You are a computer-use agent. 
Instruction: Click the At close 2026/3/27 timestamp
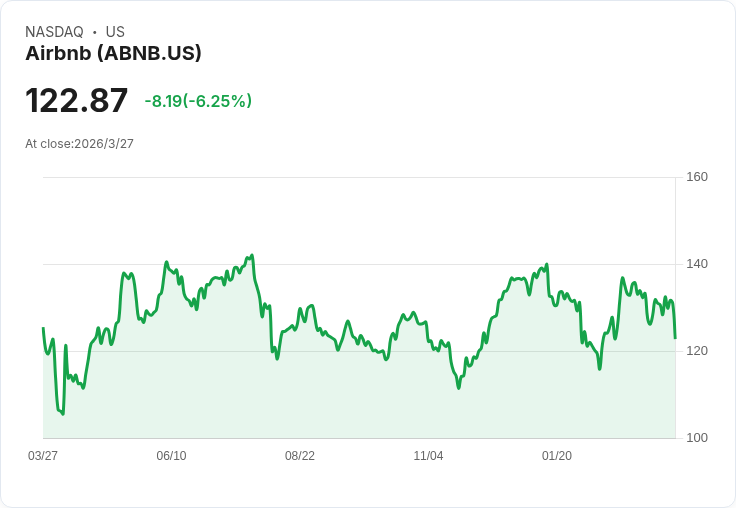tap(79, 144)
